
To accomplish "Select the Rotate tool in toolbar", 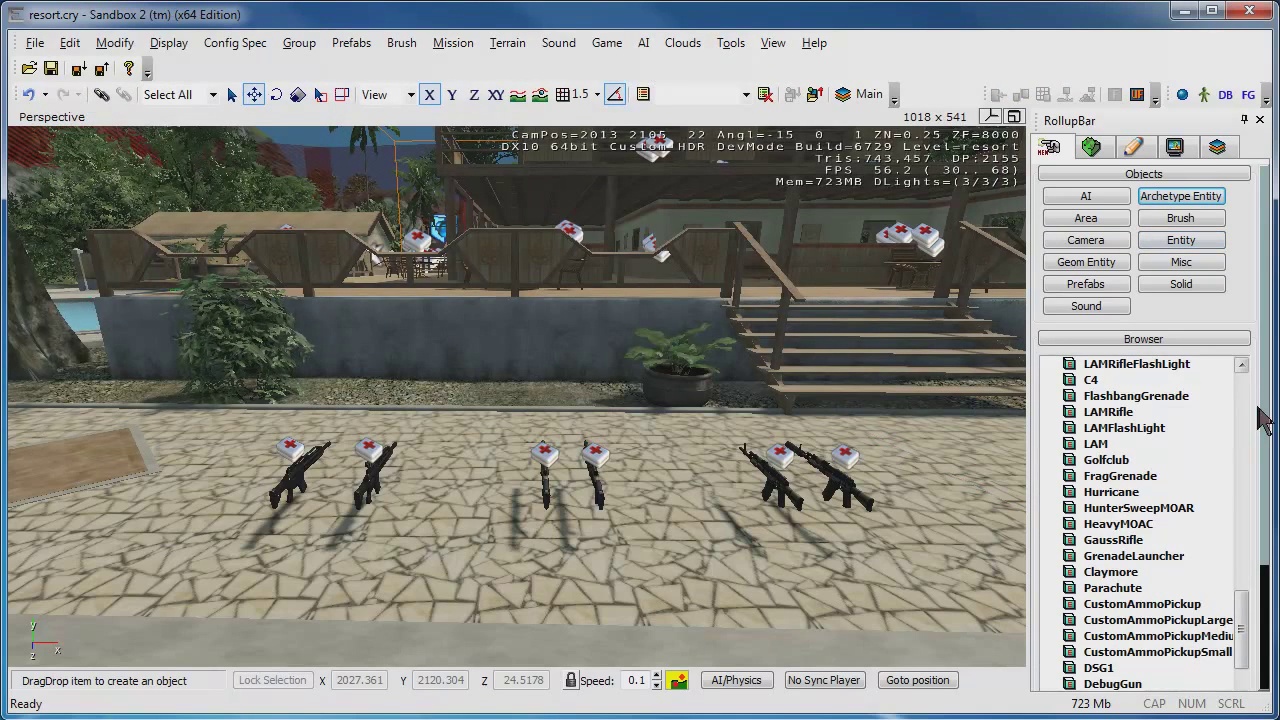I will coord(276,95).
